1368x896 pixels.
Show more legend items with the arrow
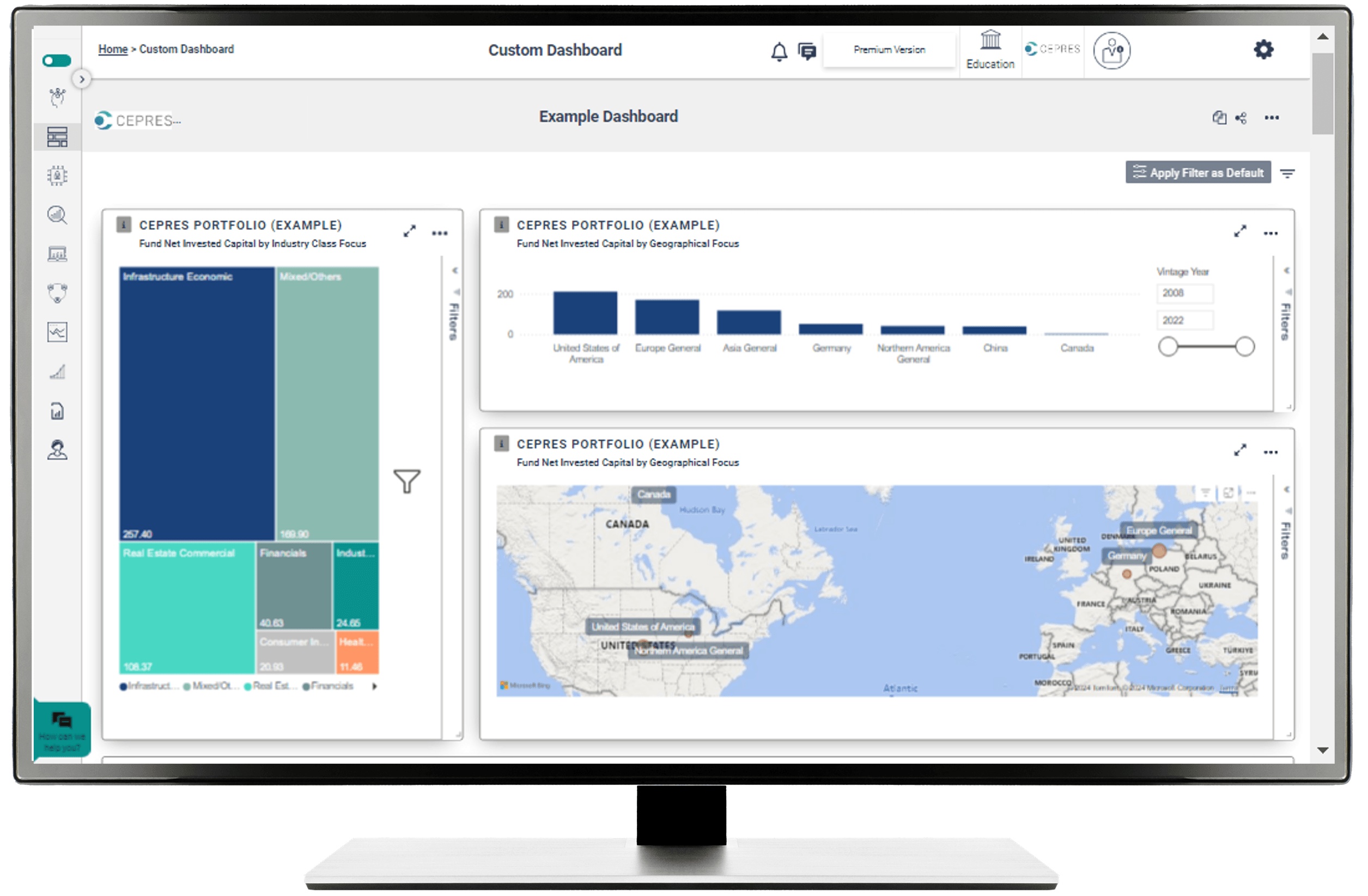pos(375,687)
